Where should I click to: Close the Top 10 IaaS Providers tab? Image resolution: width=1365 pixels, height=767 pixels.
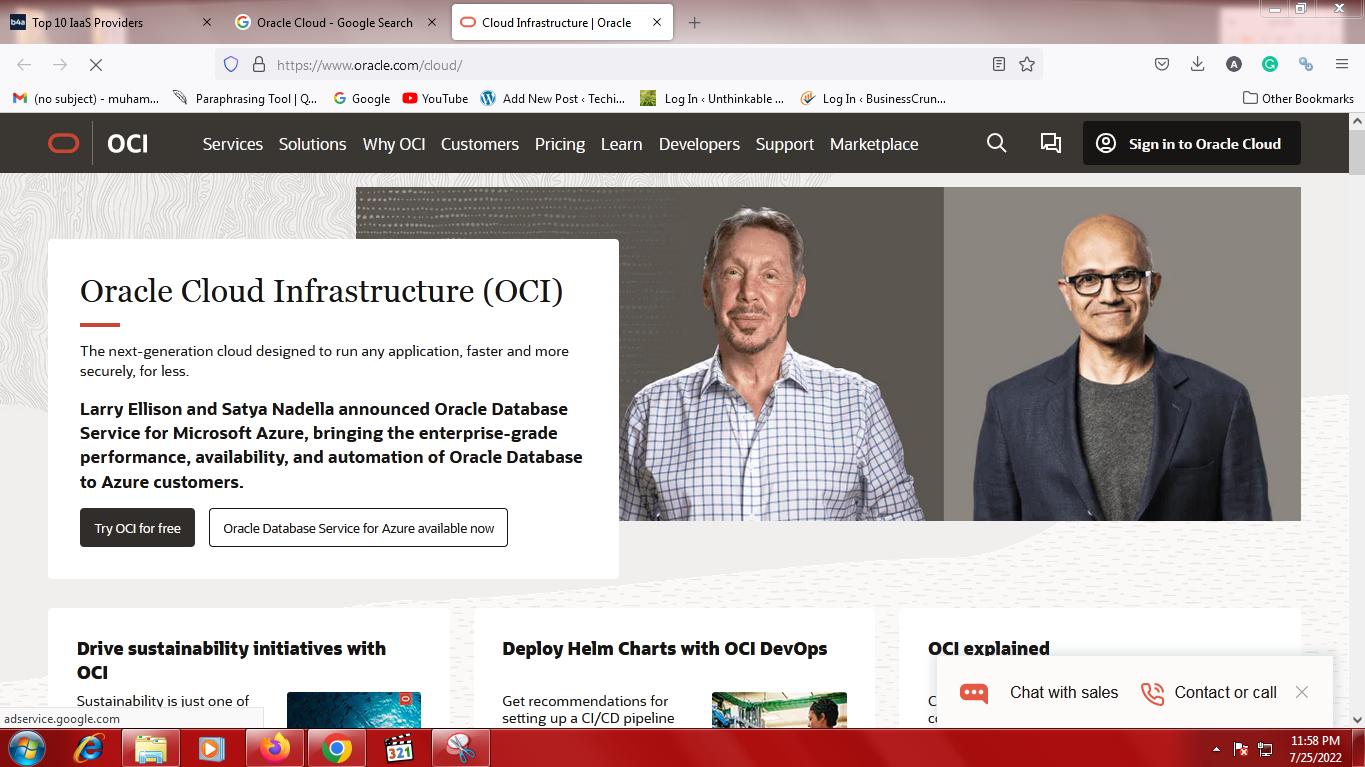(207, 22)
